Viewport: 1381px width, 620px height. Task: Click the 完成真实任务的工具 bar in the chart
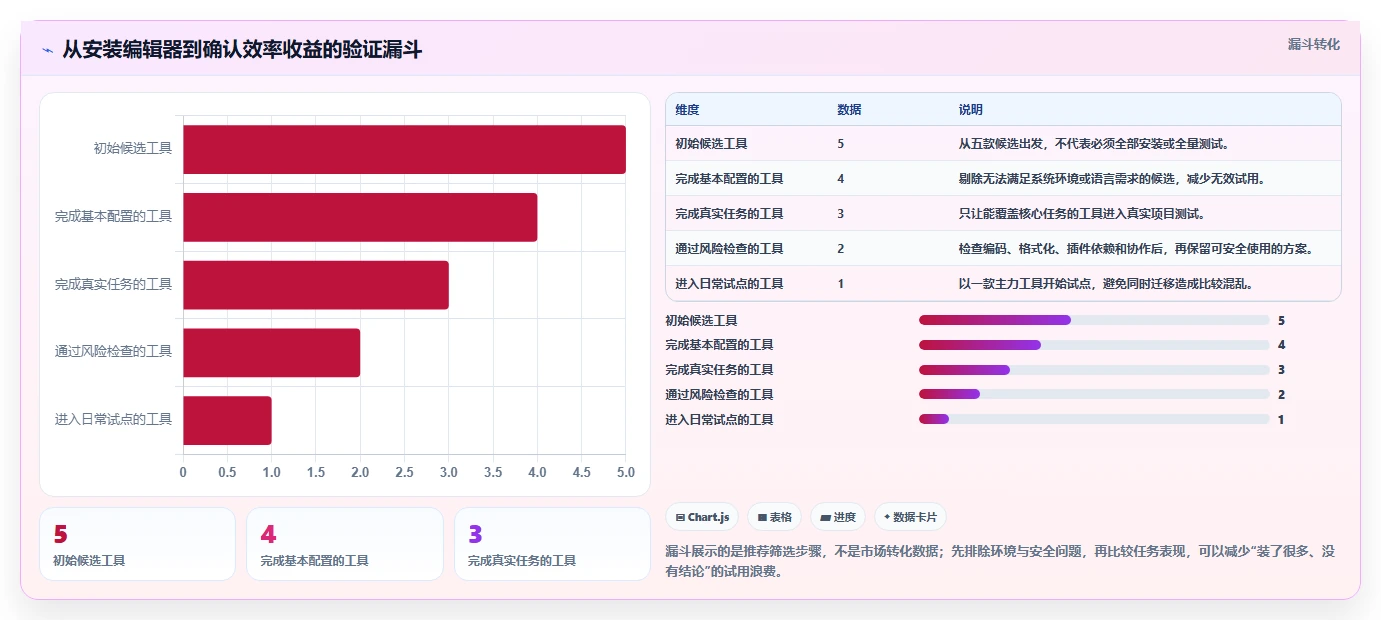[x=316, y=285]
